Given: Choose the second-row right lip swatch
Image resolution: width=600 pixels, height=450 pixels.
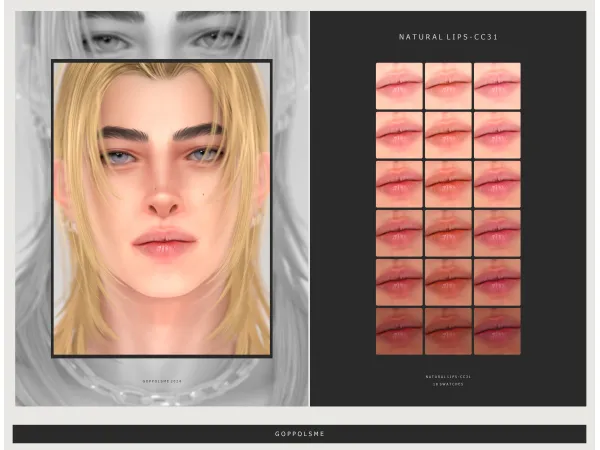Looking at the screenshot, I should [x=497, y=135].
